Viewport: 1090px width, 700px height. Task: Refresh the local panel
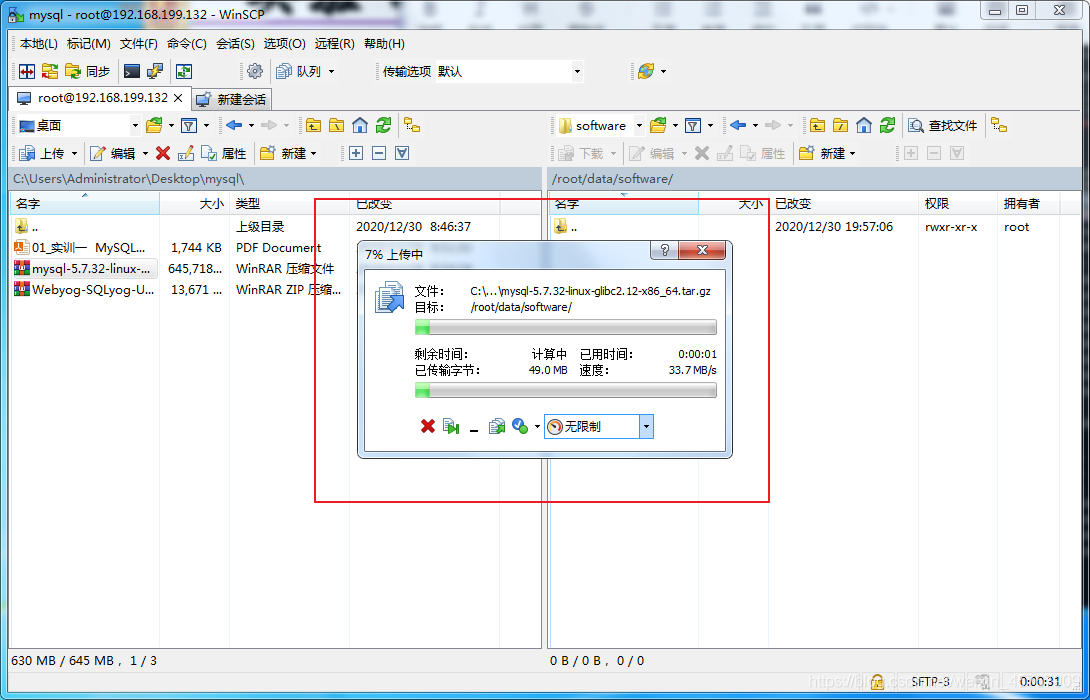pos(383,126)
